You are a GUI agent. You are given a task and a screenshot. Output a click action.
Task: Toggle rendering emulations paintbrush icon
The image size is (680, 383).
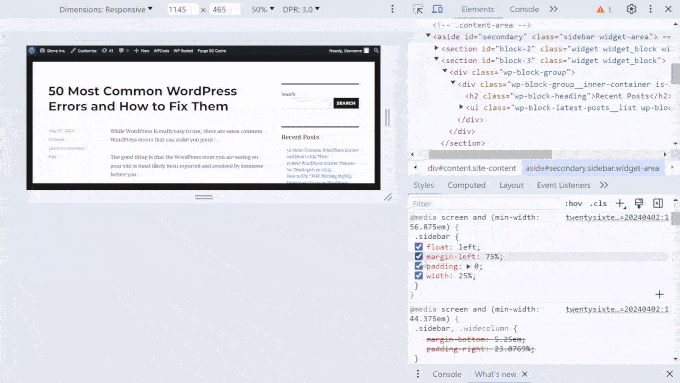click(x=639, y=203)
